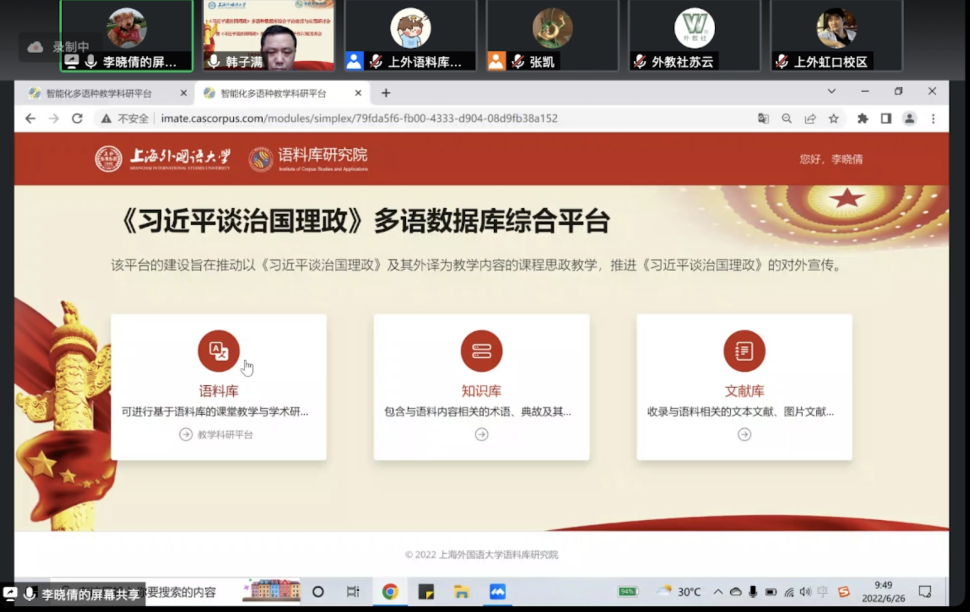The height and width of the screenshot is (612, 970).
Task: Toggle the bookmark star for this page
Action: (x=835, y=118)
